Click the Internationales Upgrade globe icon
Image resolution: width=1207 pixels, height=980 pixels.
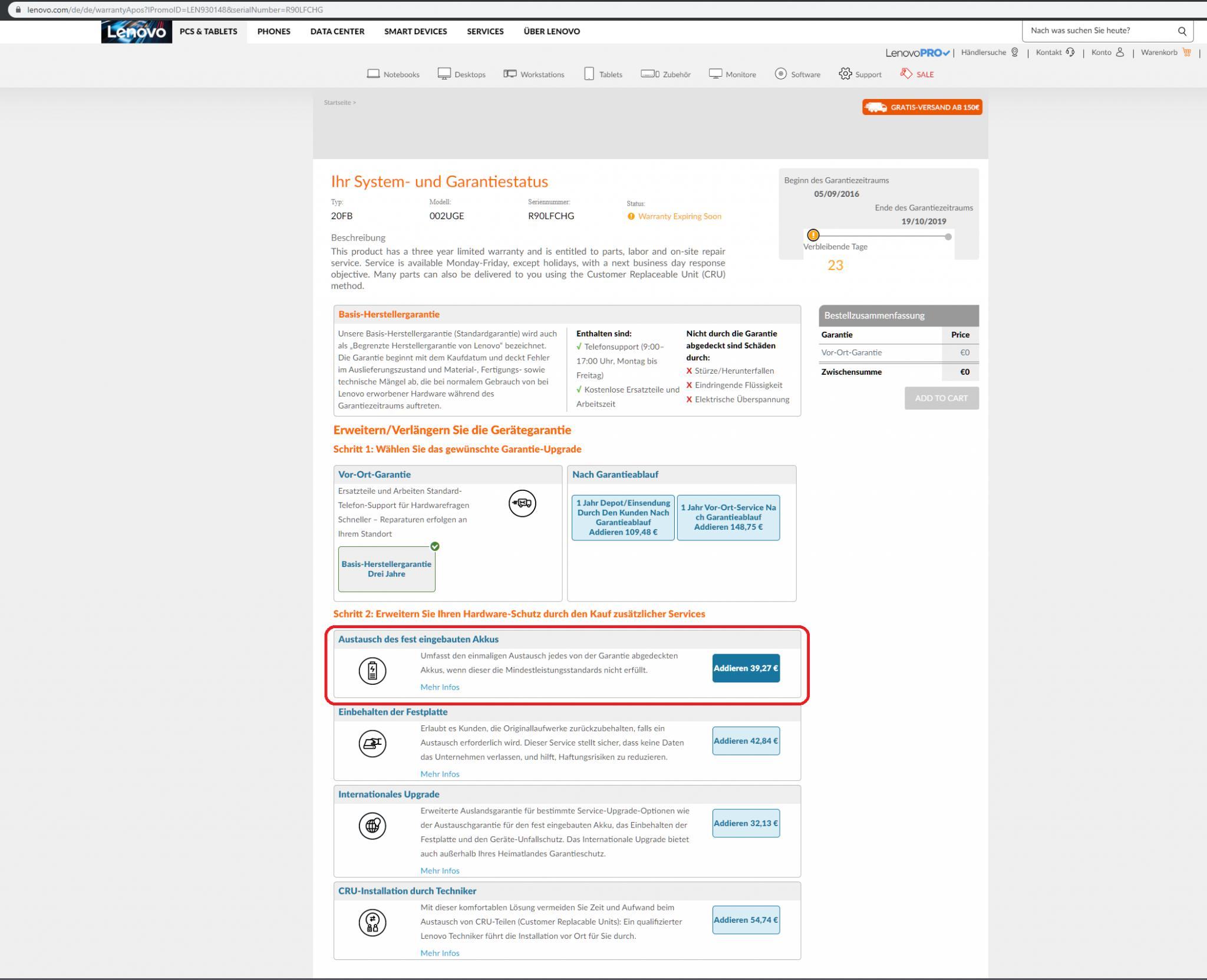pyautogui.click(x=372, y=826)
